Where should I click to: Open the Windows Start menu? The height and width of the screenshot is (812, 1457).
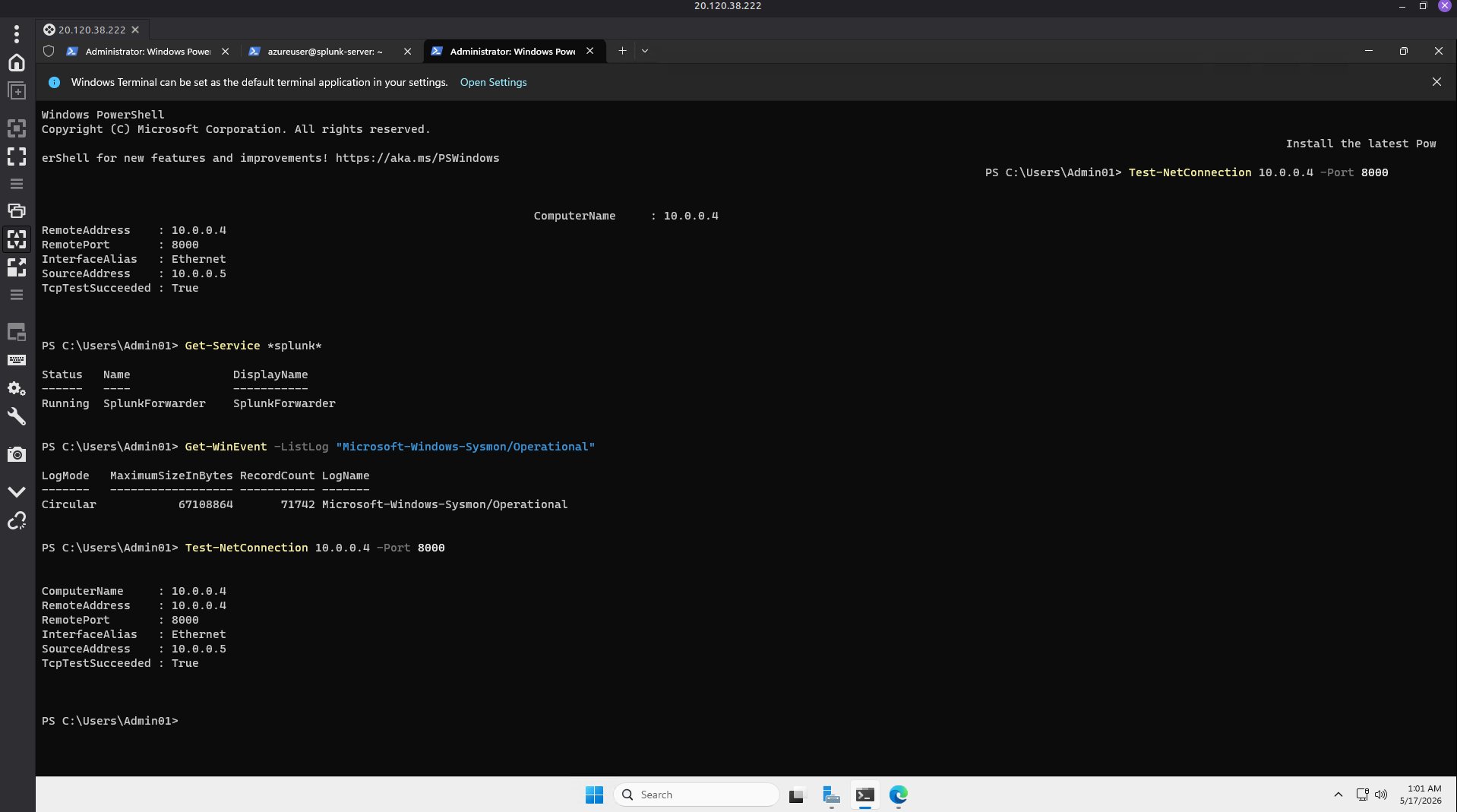coord(594,795)
